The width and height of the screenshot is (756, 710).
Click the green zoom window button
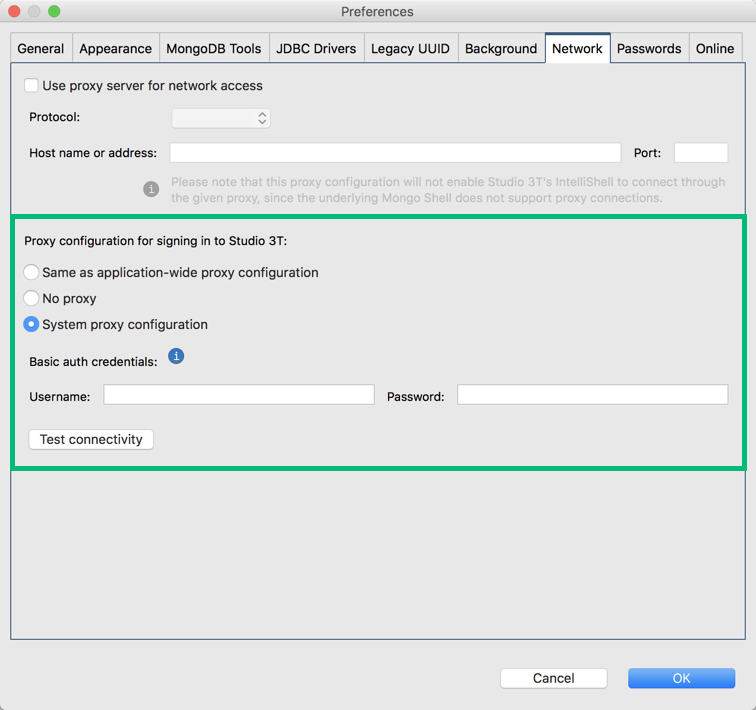coord(54,11)
